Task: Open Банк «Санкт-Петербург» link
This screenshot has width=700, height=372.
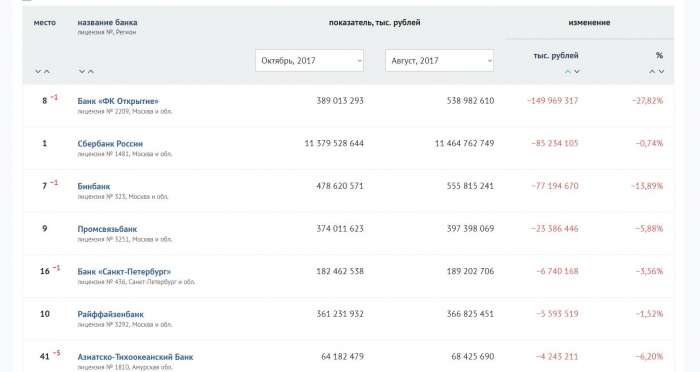Action: pyautogui.click(x=124, y=272)
